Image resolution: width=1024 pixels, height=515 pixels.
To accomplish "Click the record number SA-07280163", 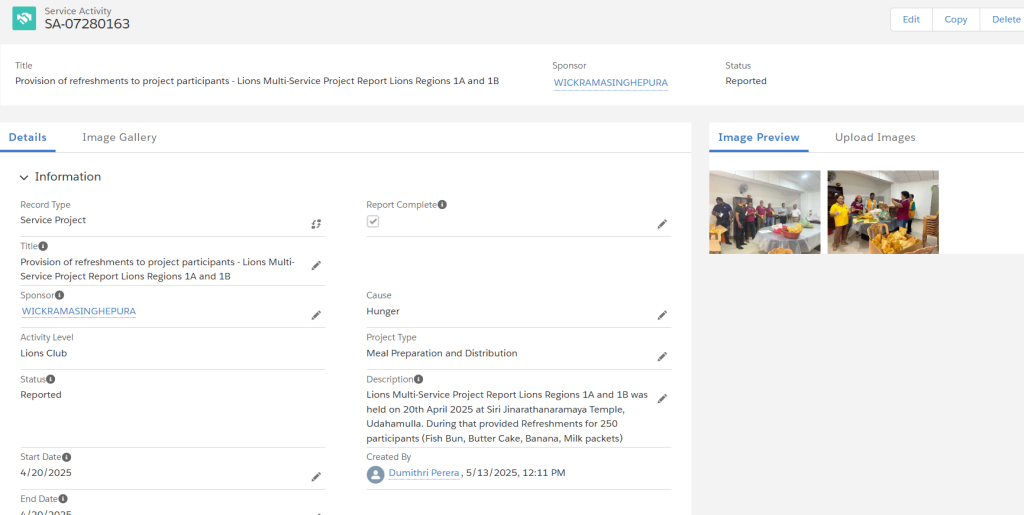I will tap(87, 24).
